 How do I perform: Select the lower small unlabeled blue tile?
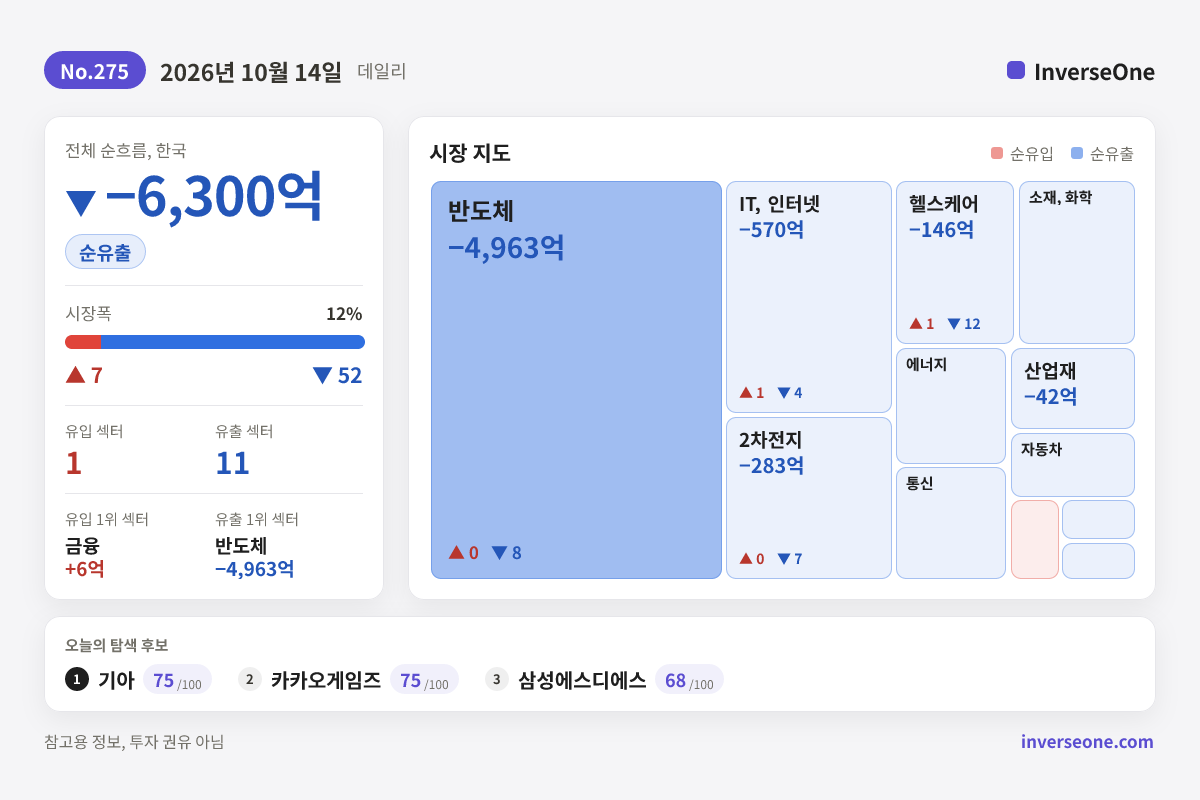[x=1098, y=561]
